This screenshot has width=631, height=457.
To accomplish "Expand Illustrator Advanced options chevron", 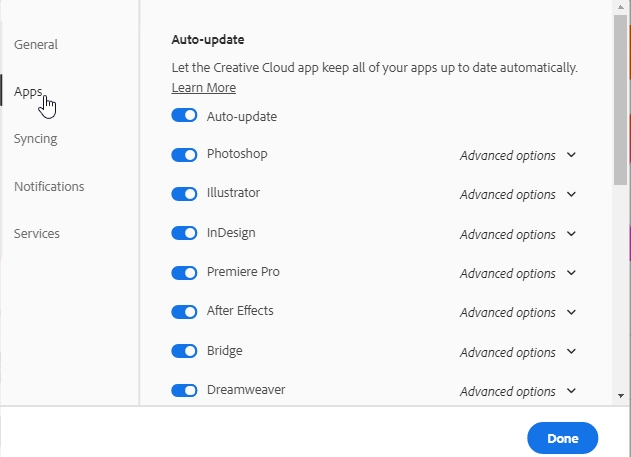I will tap(571, 194).
